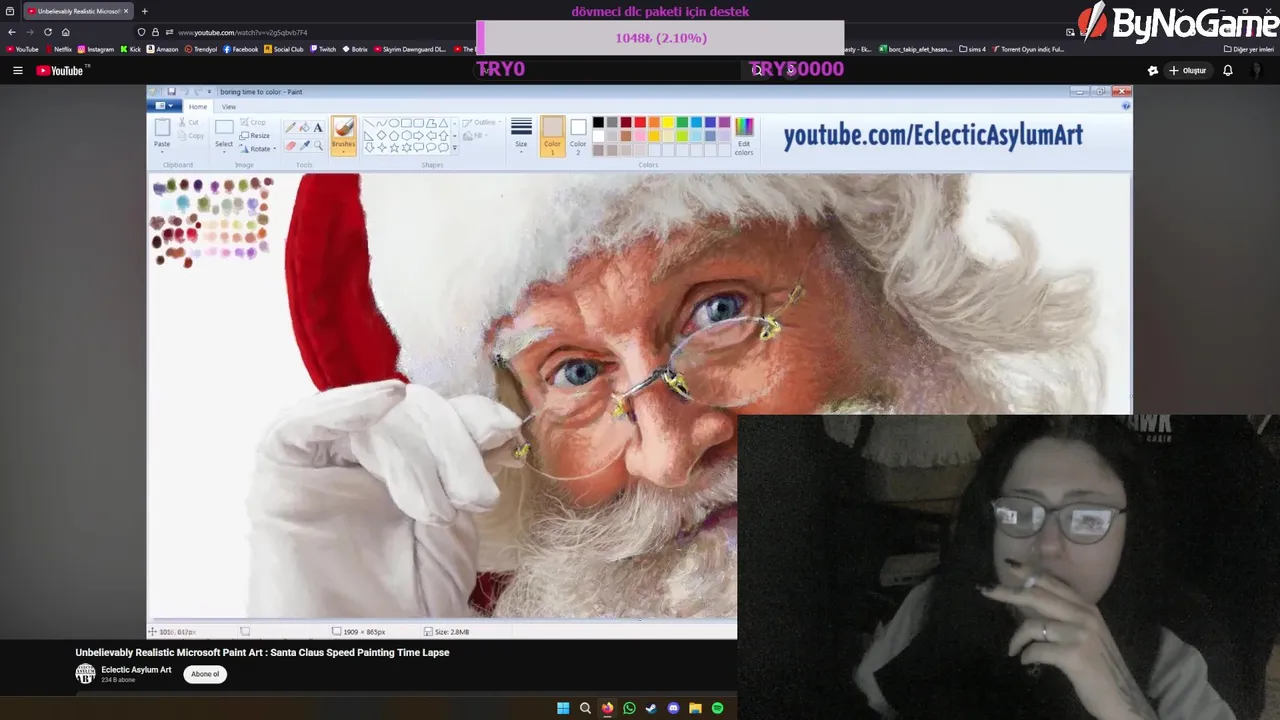Click the 'Abone ol' subscribe button
The width and height of the screenshot is (1280, 720).
[x=205, y=674]
